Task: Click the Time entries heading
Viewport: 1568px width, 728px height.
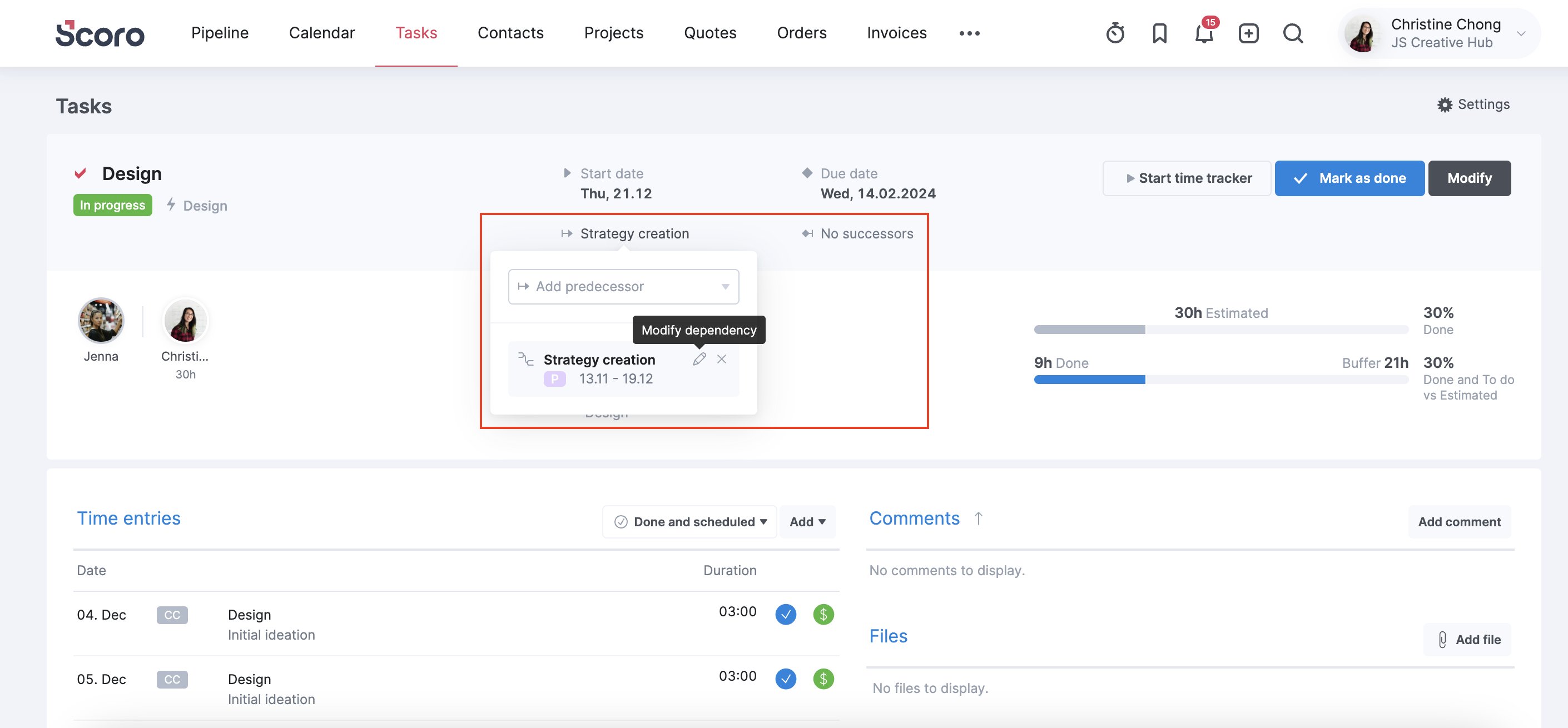Action: 128,518
